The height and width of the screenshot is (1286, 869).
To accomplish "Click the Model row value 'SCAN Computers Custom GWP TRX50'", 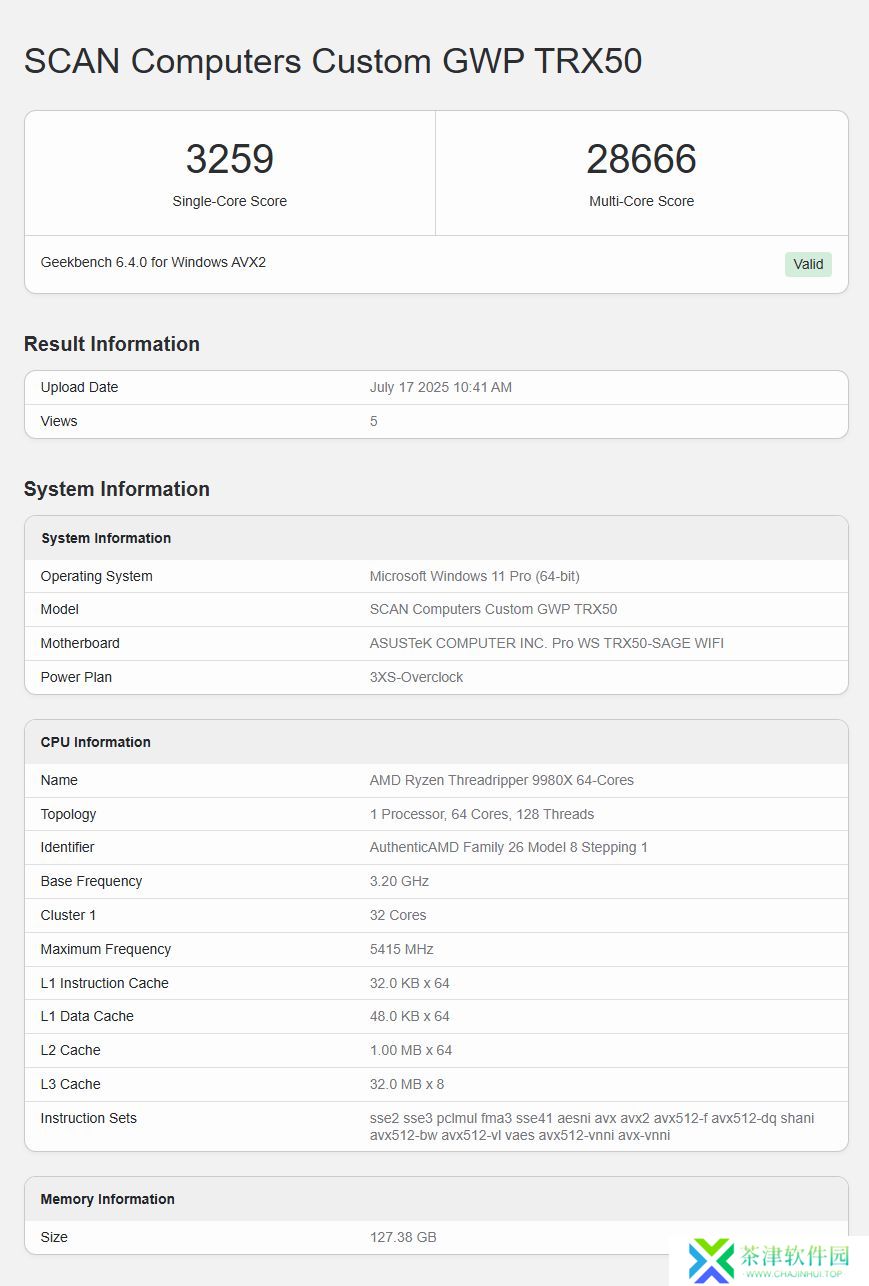I will tap(493, 609).
